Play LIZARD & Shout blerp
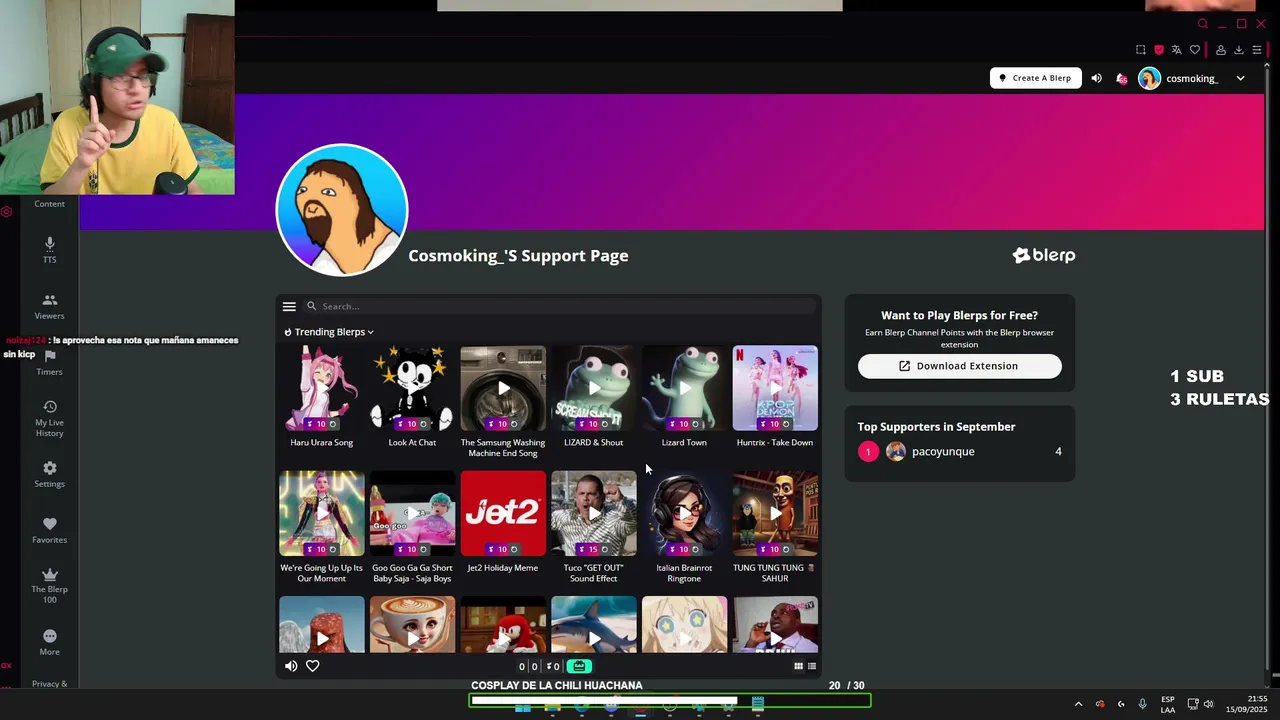The image size is (1280, 720). 594,388
